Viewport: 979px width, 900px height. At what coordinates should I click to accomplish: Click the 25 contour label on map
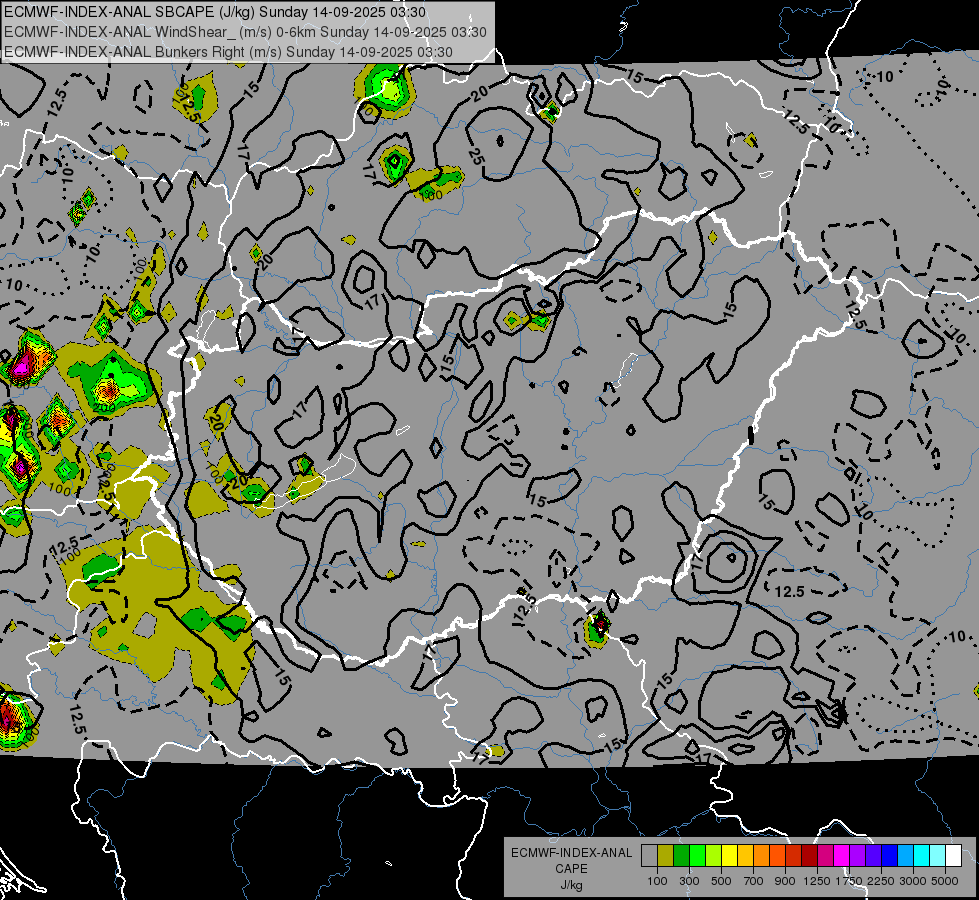476,157
